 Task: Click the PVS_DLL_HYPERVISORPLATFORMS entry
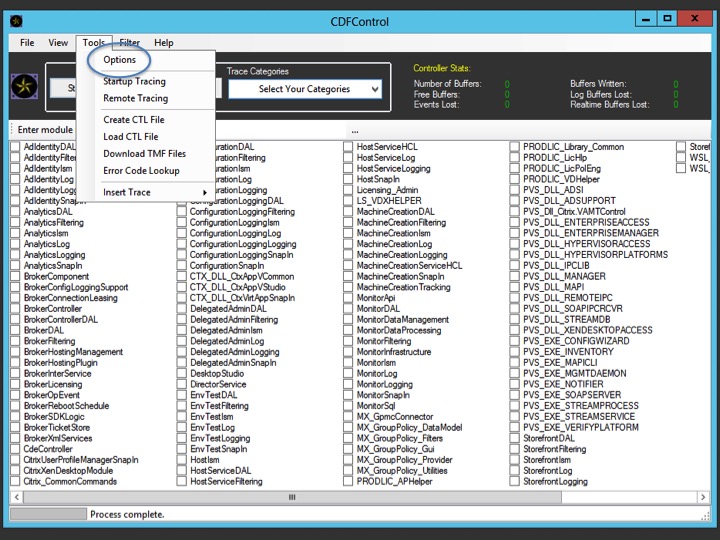[595, 255]
